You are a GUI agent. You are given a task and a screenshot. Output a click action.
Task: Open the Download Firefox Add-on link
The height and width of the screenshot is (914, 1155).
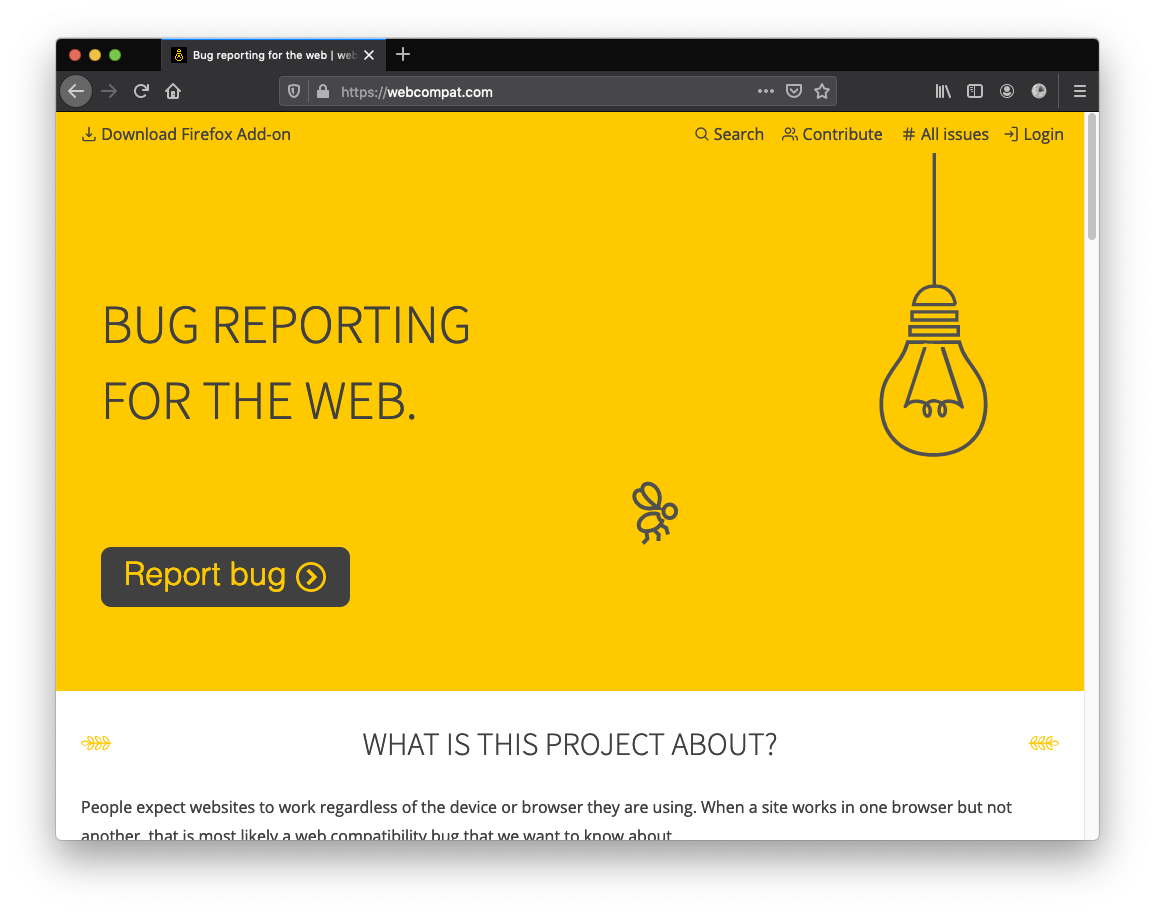click(x=186, y=134)
